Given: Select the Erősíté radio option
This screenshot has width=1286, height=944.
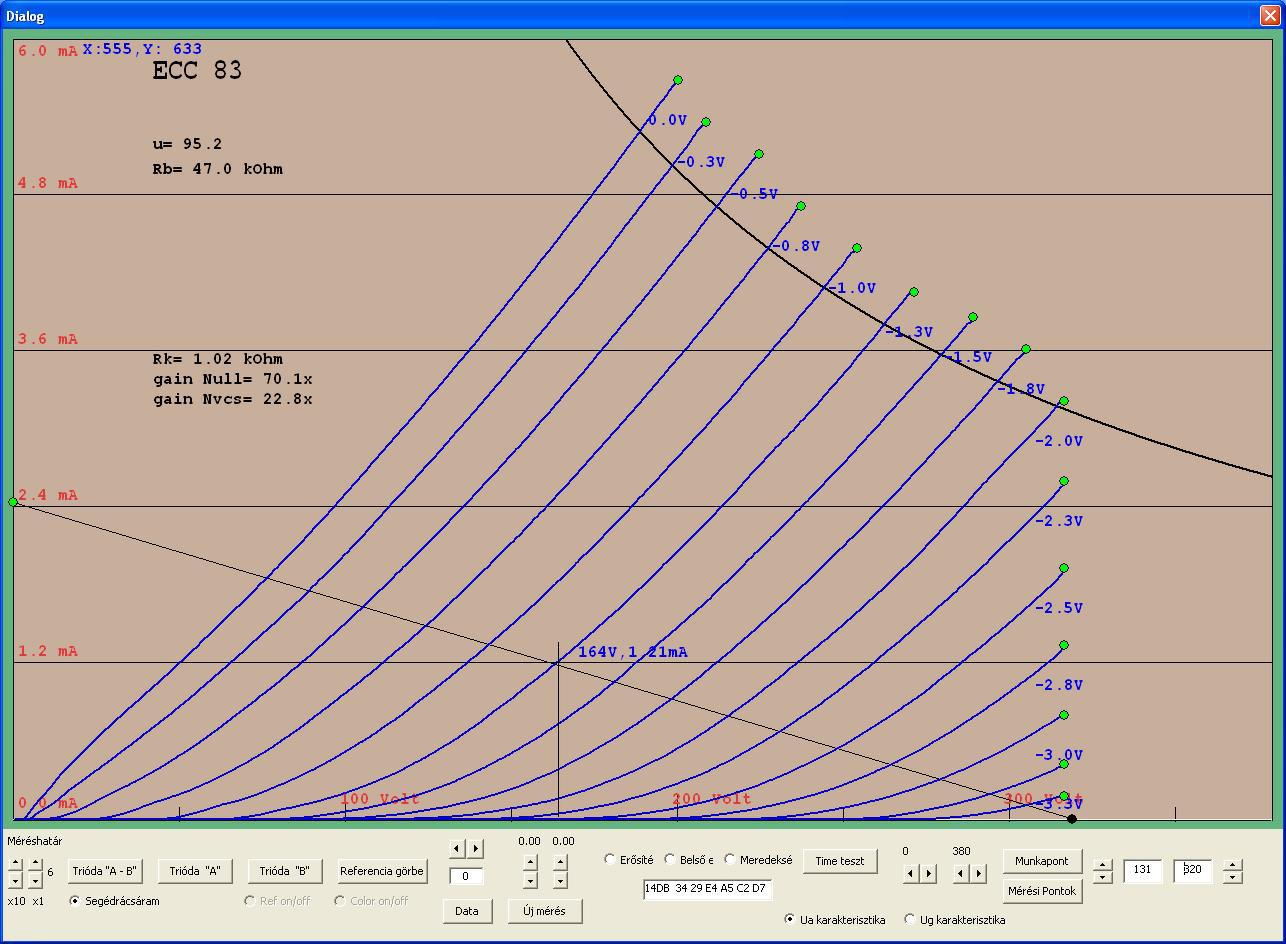Looking at the screenshot, I should pos(610,860).
